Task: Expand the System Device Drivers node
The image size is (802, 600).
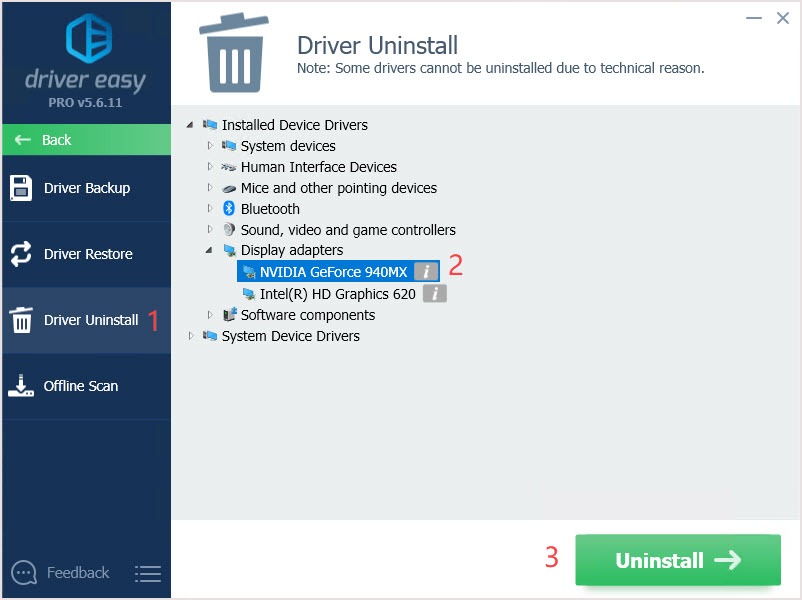Action: 191,336
